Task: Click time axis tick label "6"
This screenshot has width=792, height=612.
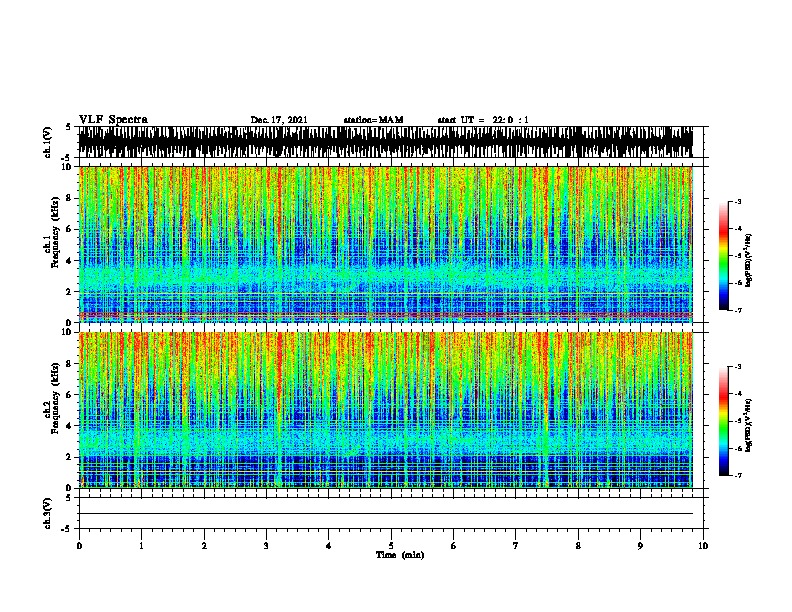Action: tap(454, 546)
